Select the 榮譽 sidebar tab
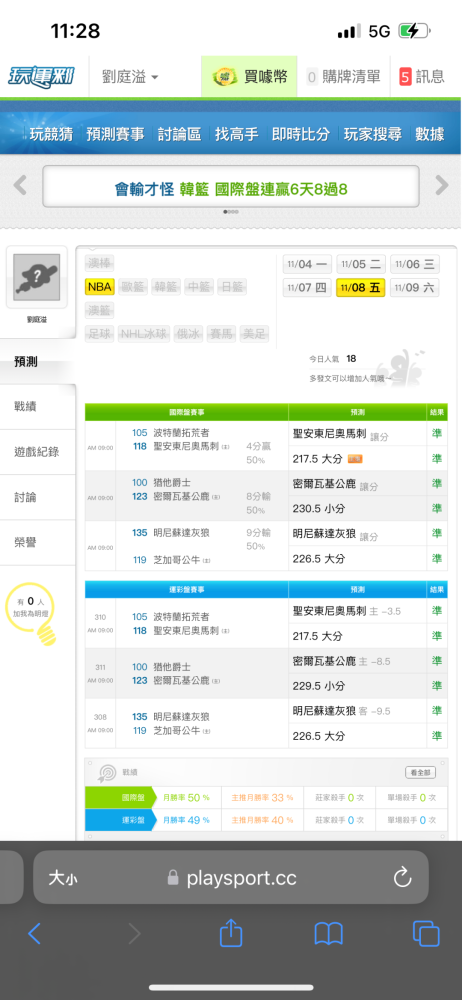462x1000 pixels. tap(38, 542)
